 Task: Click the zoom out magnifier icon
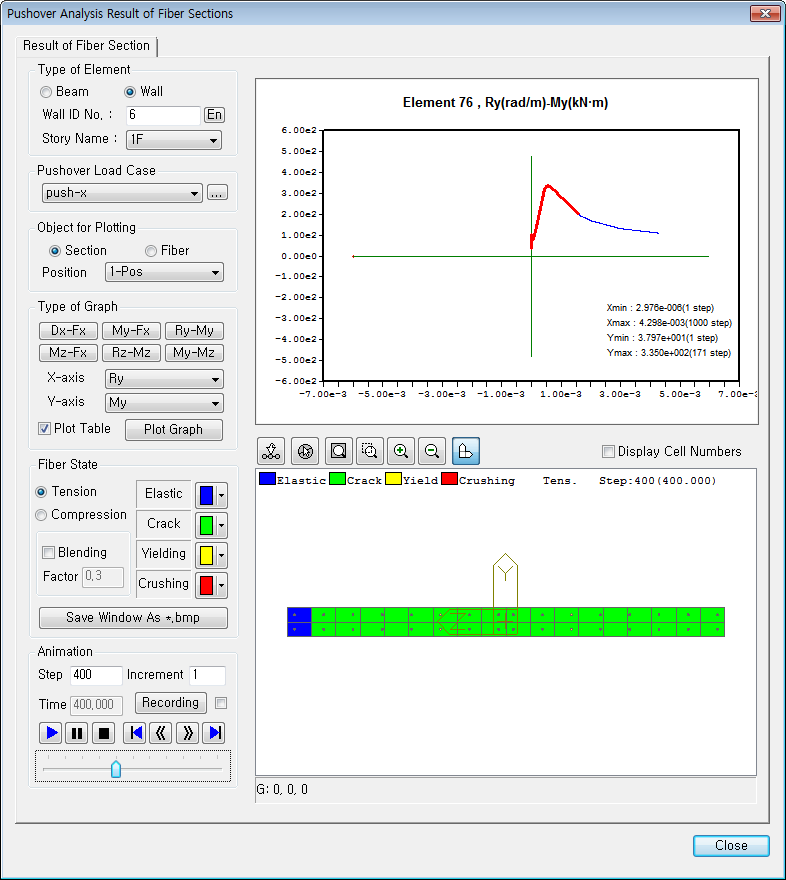tap(432, 451)
